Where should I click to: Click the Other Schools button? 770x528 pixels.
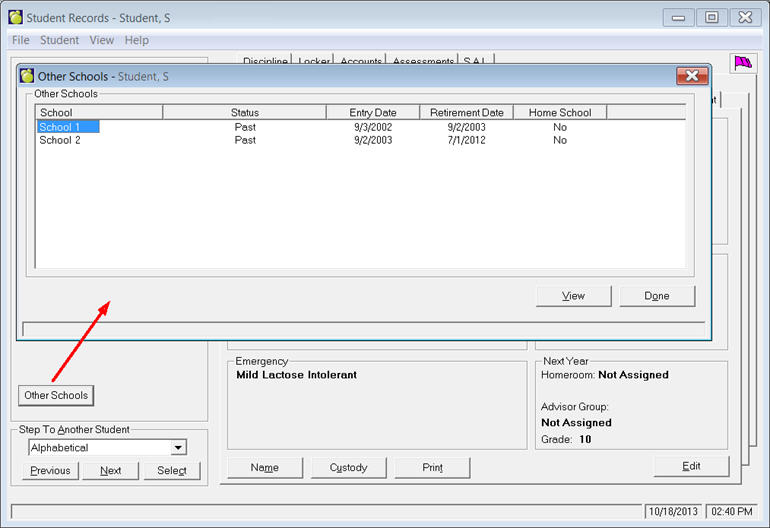(x=56, y=395)
